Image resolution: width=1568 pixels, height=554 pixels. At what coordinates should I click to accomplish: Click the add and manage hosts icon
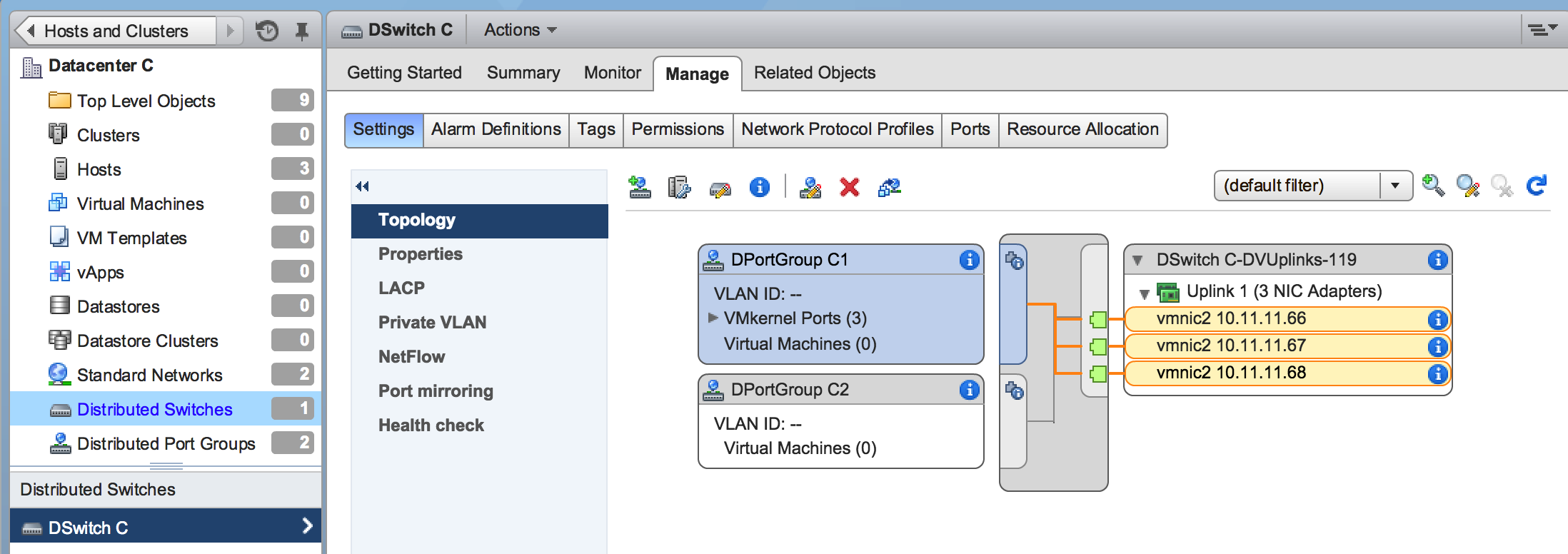678,188
